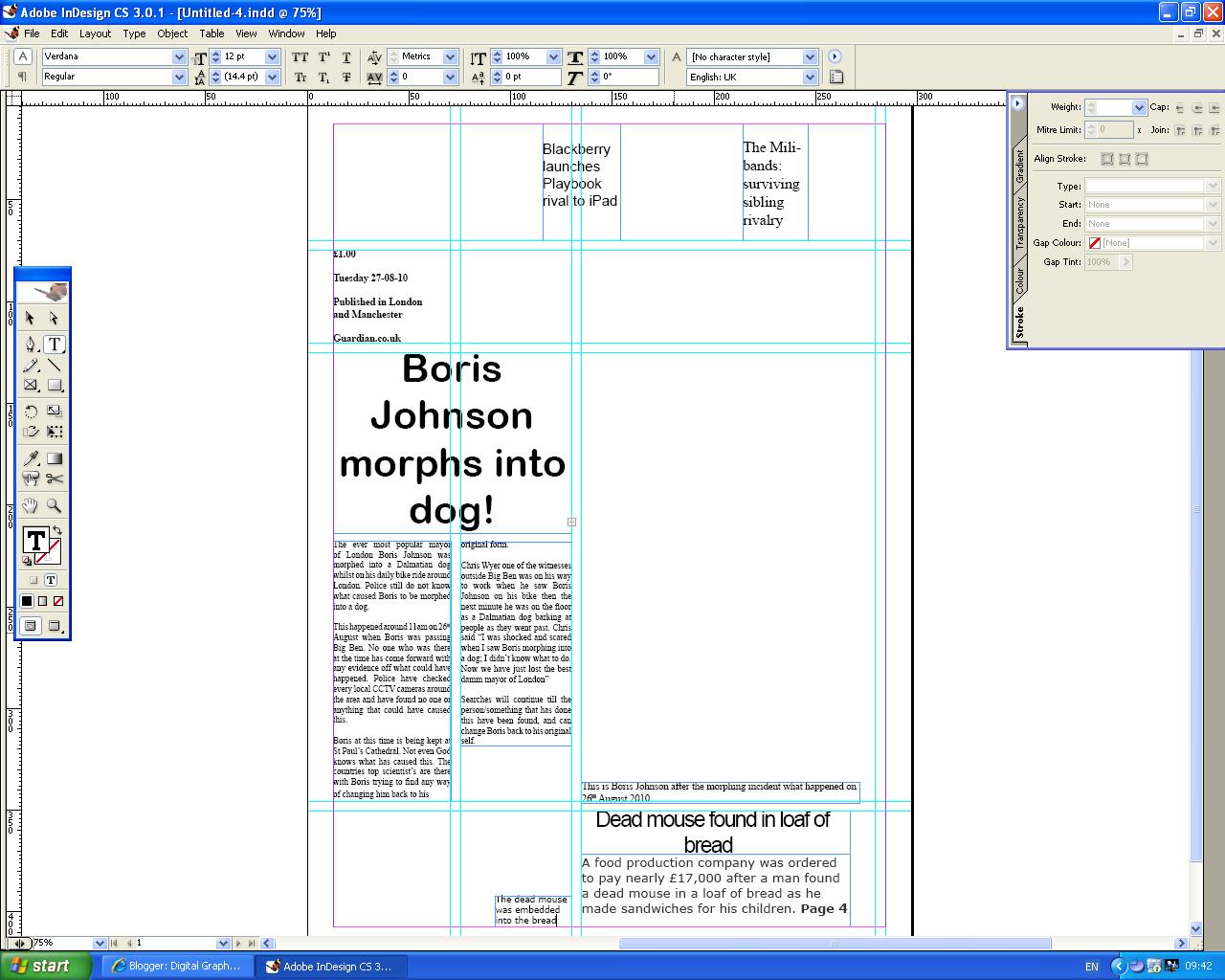This screenshot has width=1225, height=980.
Task: Activate the Pen tool
Action: (31, 345)
